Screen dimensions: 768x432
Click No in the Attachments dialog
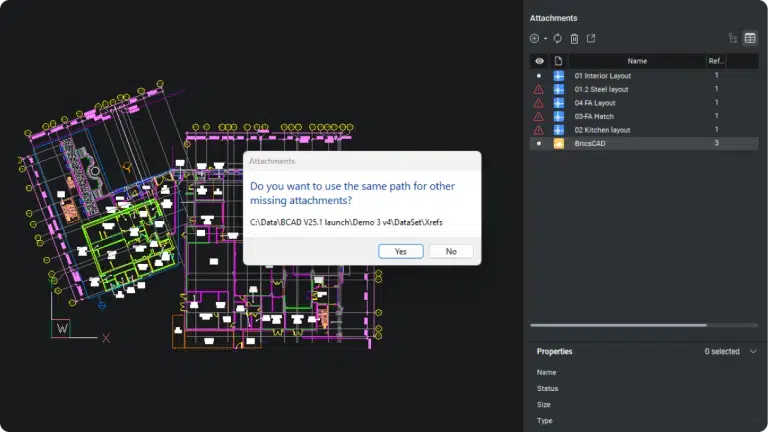[x=451, y=252]
